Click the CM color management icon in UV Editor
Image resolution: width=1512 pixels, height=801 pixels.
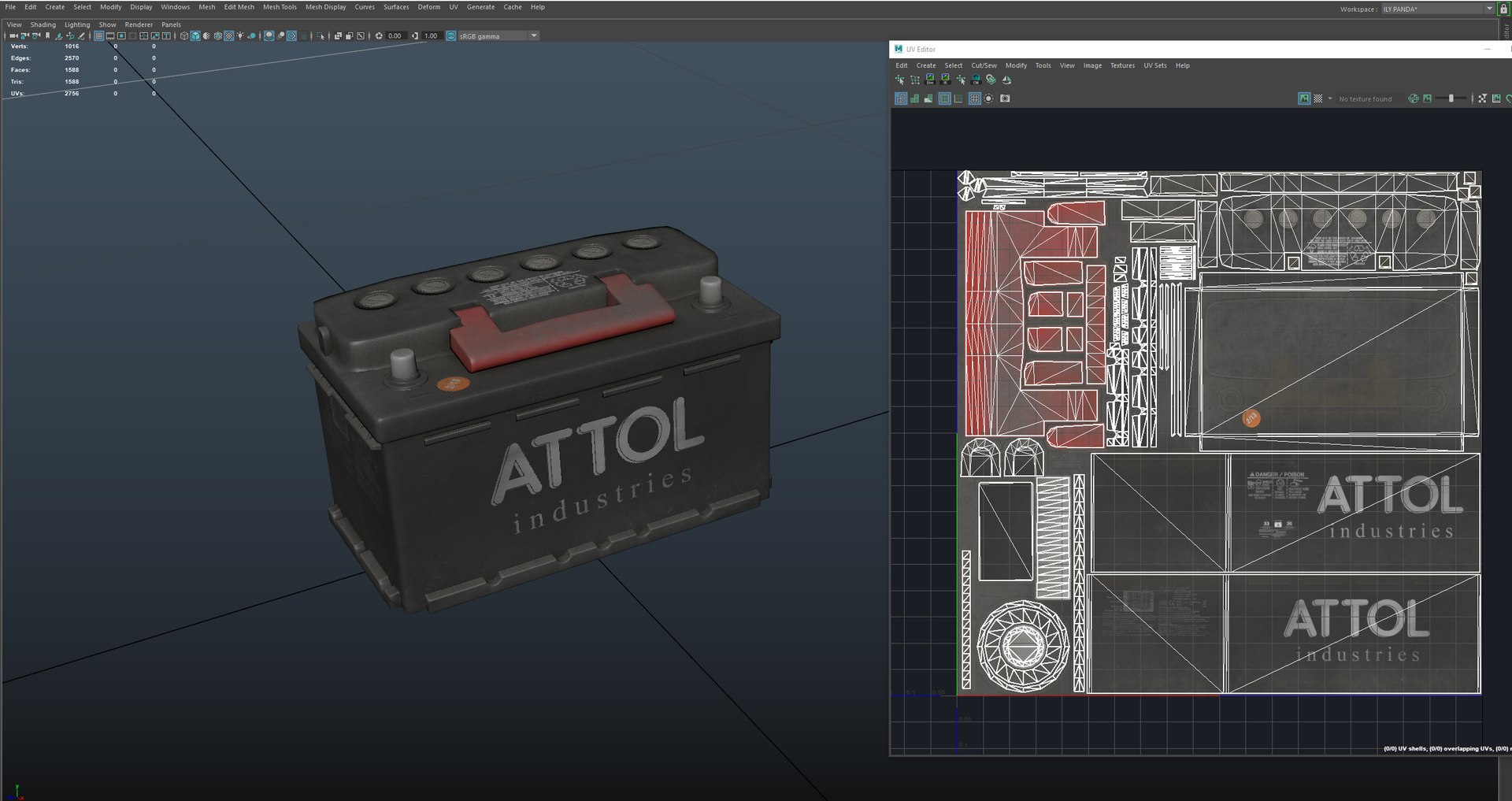click(x=976, y=80)
